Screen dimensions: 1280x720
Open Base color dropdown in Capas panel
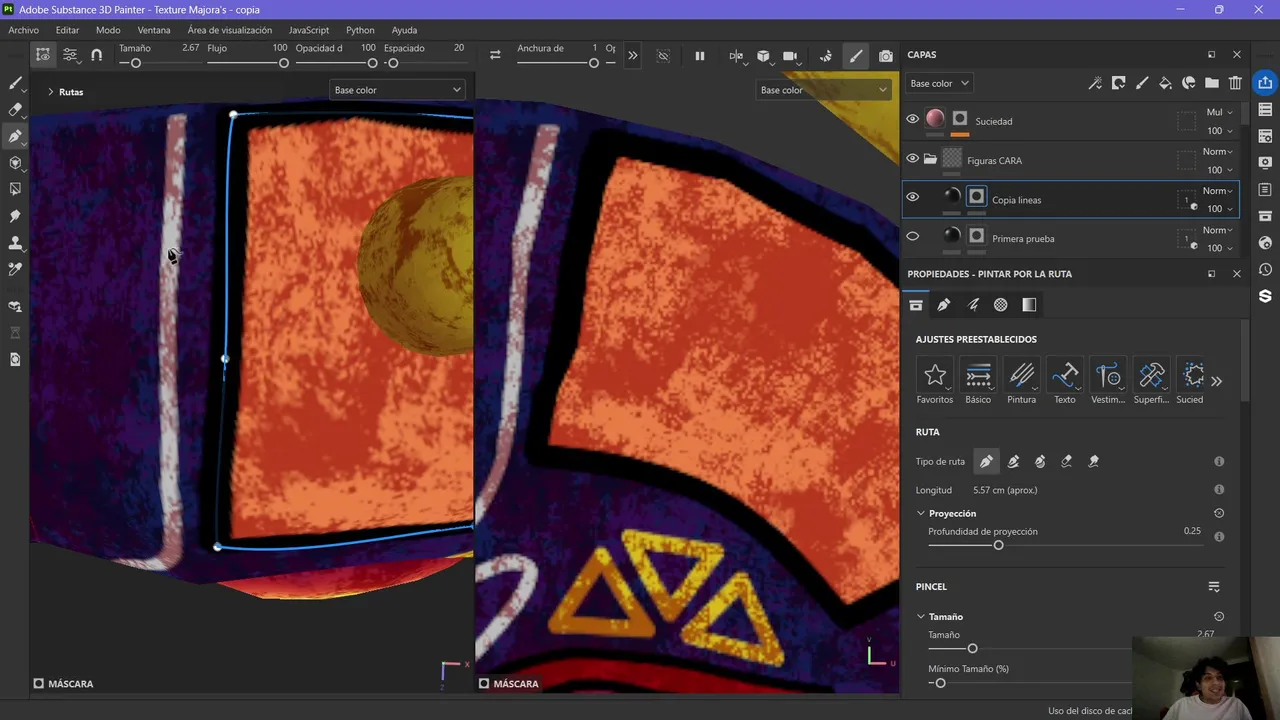point(939,83)
